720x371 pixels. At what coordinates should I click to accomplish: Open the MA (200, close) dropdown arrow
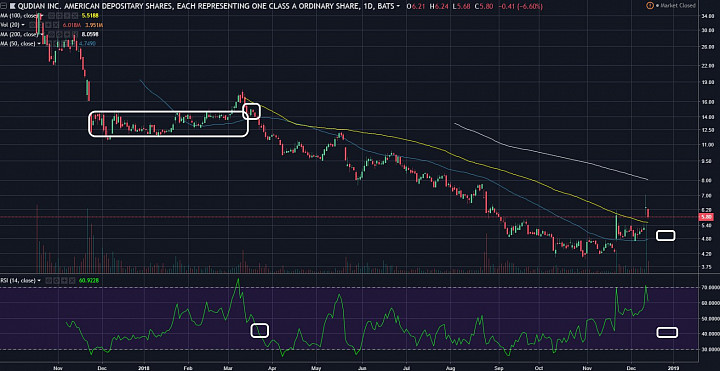(x=42, y=34)
